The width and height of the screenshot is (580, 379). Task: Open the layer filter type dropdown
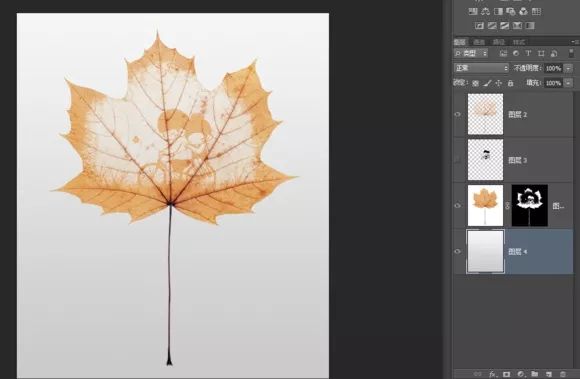point(471,53)
